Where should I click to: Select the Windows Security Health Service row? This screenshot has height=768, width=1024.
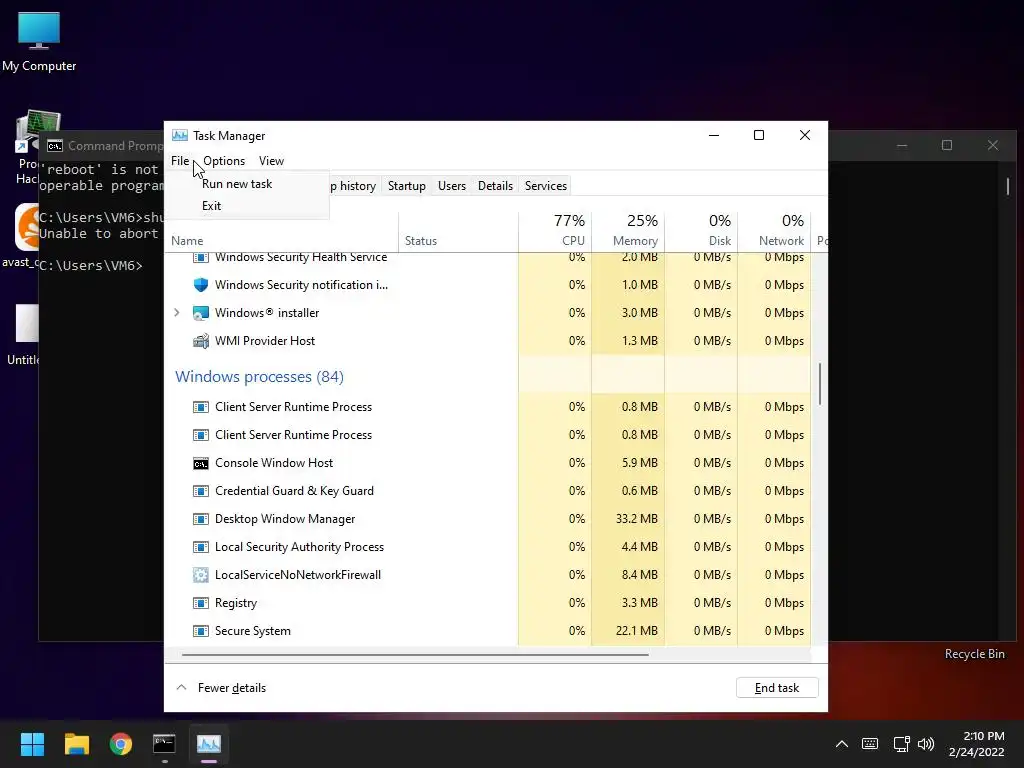(488, 257)
